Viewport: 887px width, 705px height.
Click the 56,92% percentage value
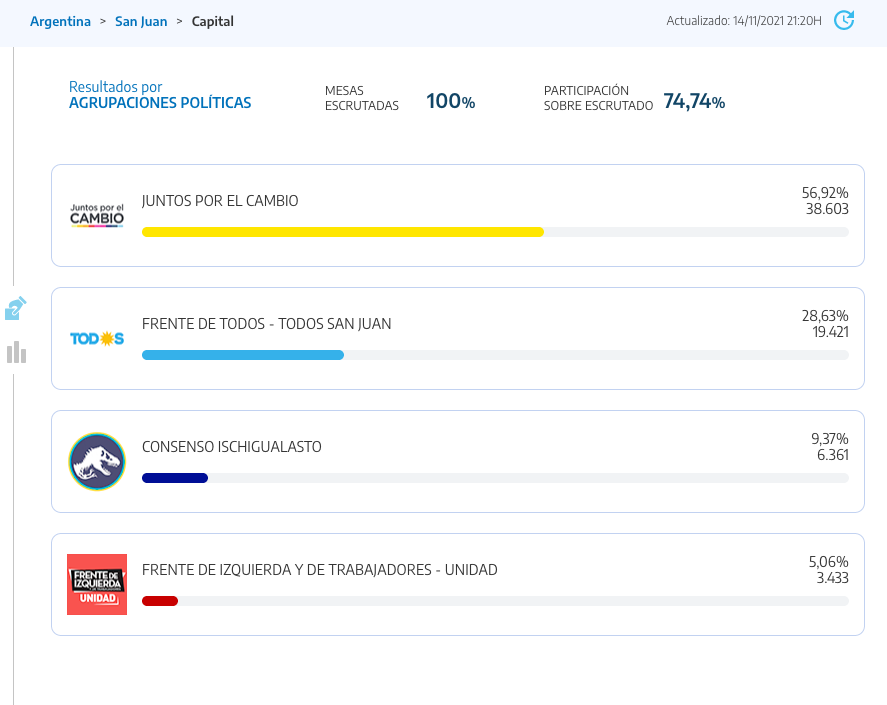point(825,193)
